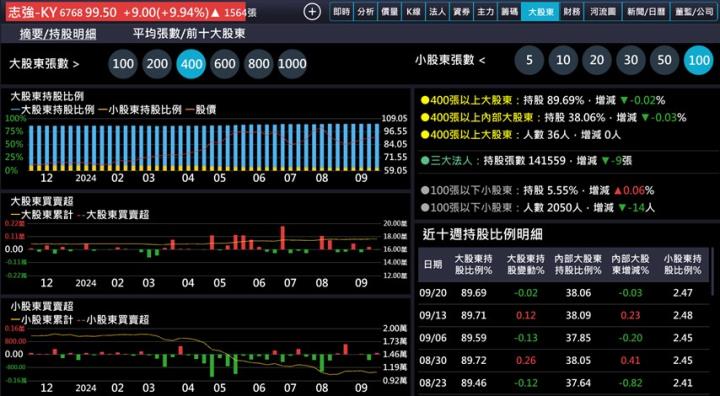Click 100張以下小股東 持股 5.55% line
This screenshot has width=720, height=396.
coord(537,190)
